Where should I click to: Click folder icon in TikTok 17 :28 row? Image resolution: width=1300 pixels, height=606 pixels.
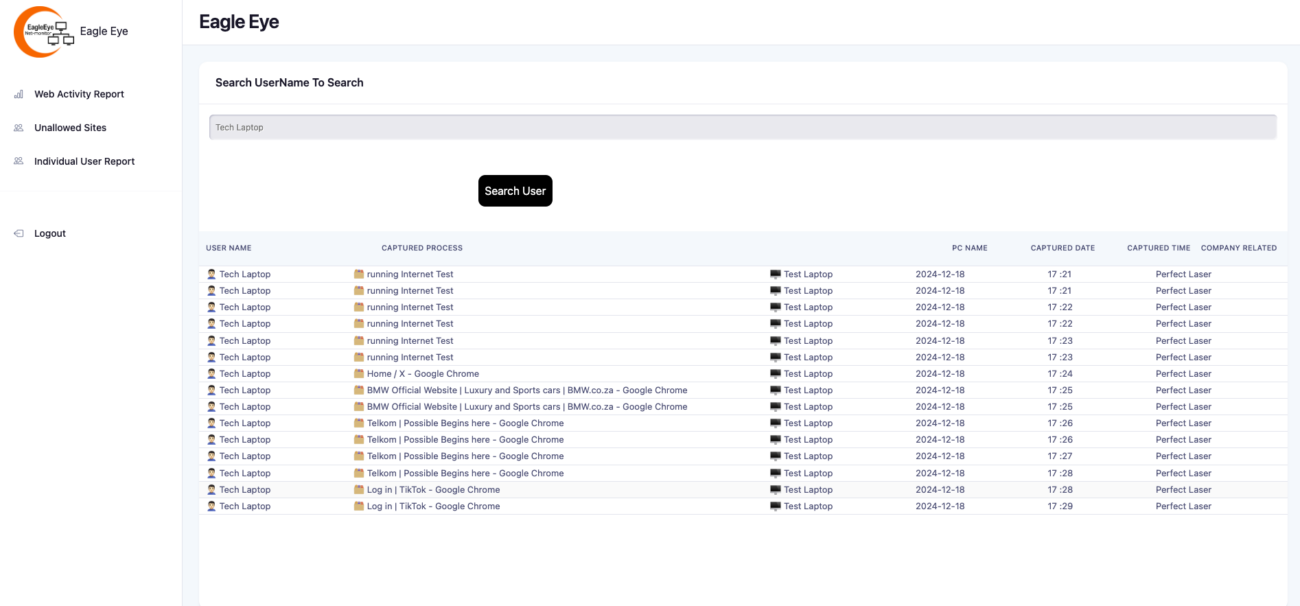coord(359,490)
